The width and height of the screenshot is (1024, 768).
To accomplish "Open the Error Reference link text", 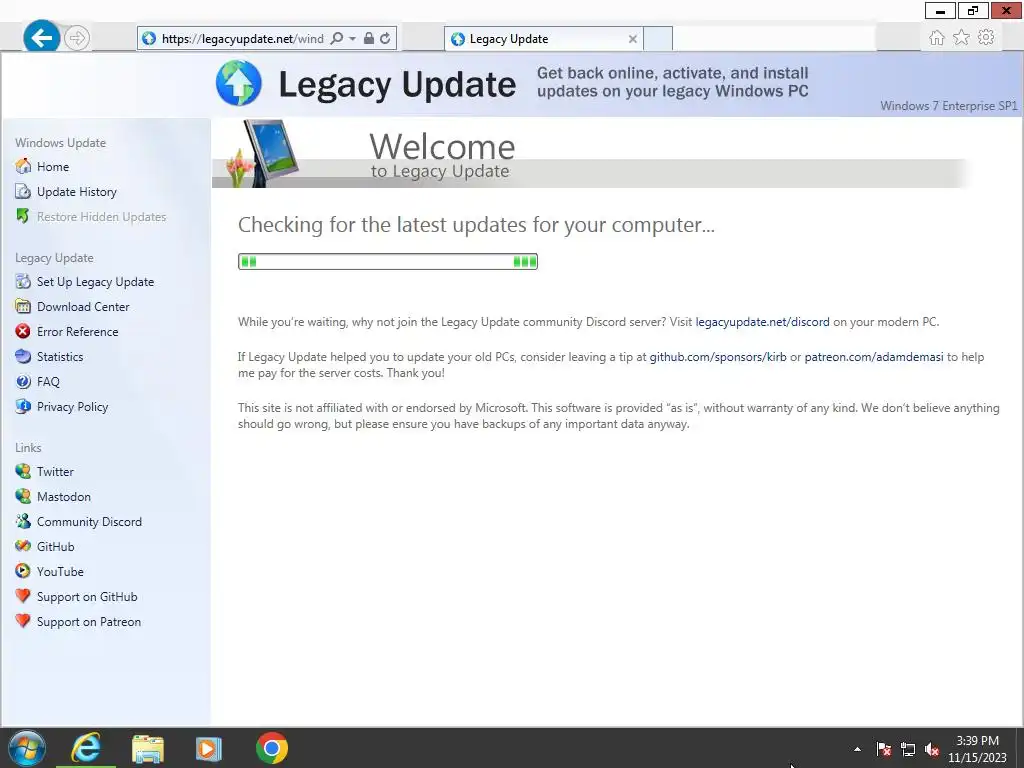I will pyautogui.click(x=78, y=331).
